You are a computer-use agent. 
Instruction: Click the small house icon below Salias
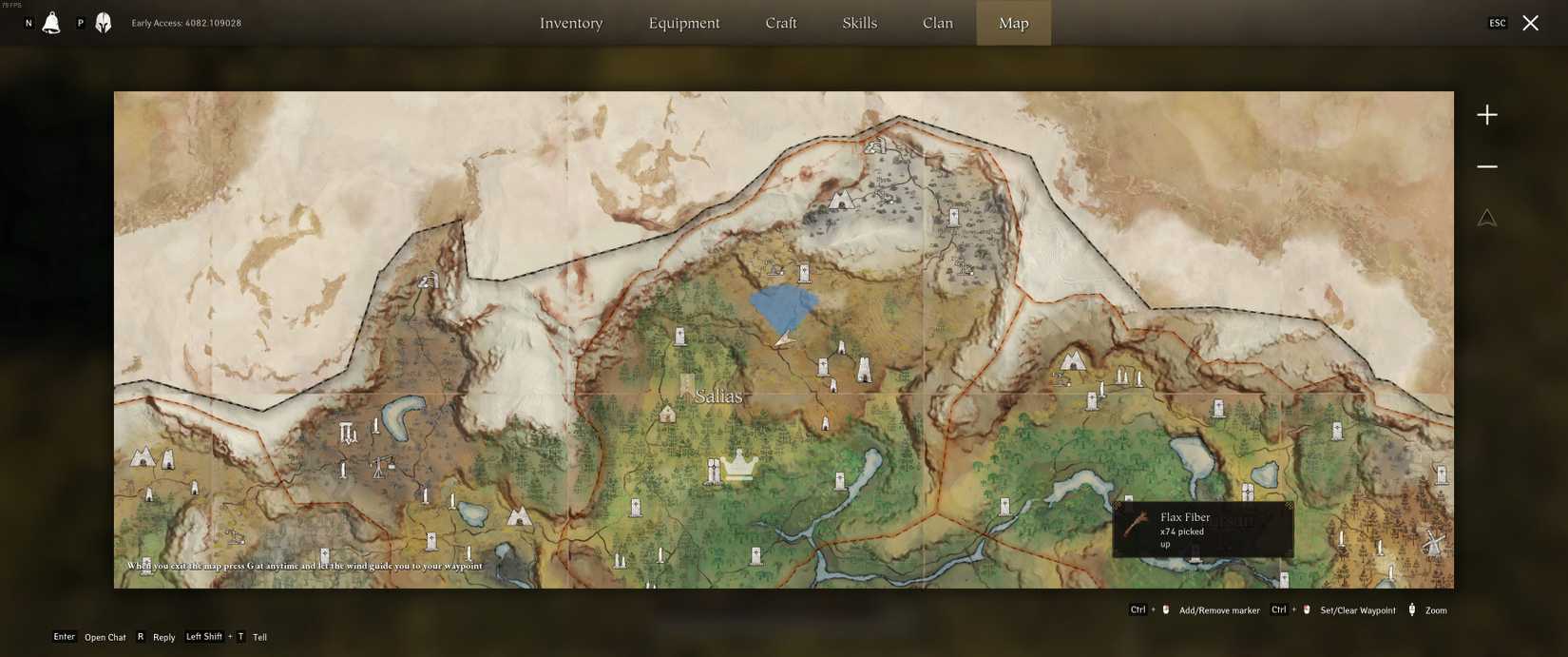pos(667,414)
